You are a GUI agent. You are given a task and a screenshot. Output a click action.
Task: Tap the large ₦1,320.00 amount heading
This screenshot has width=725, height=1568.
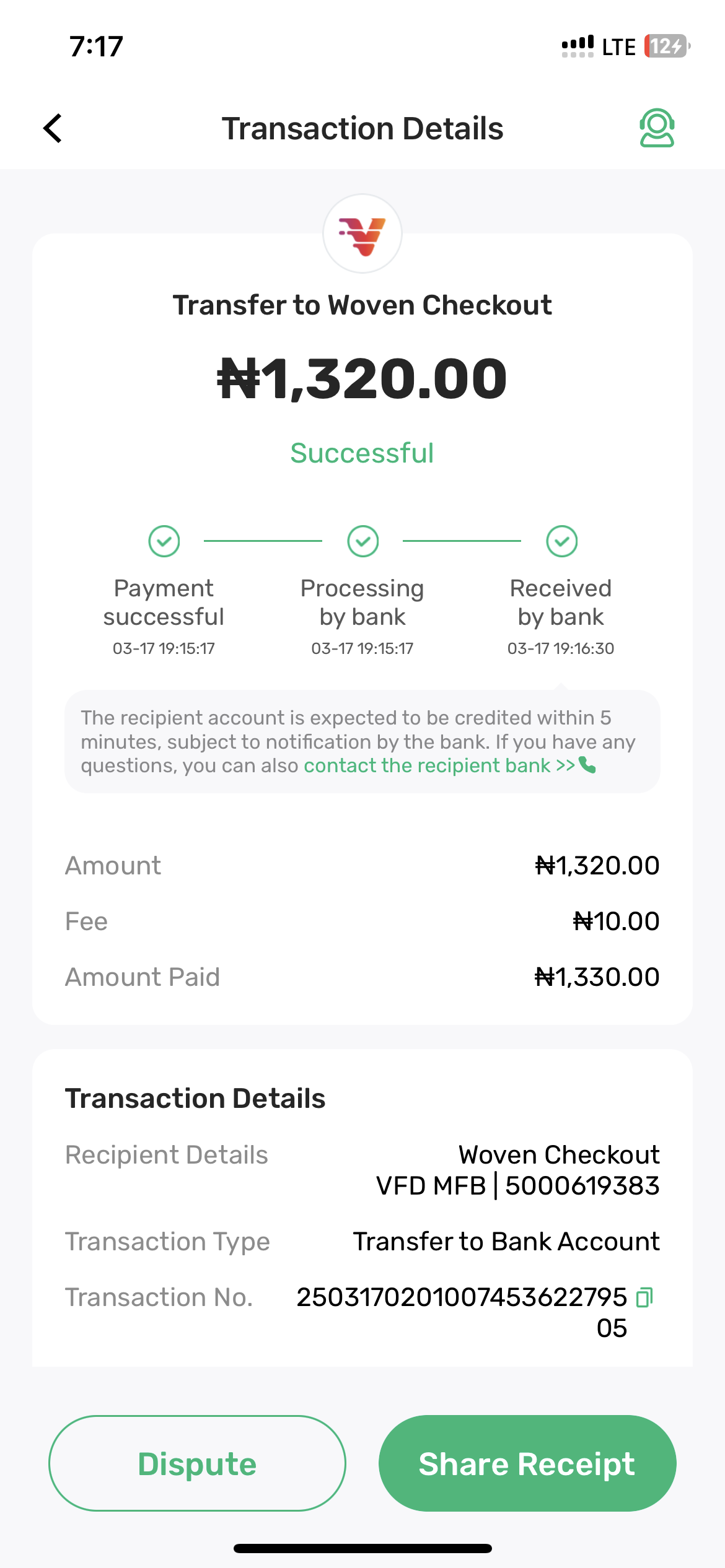[362, 379]
